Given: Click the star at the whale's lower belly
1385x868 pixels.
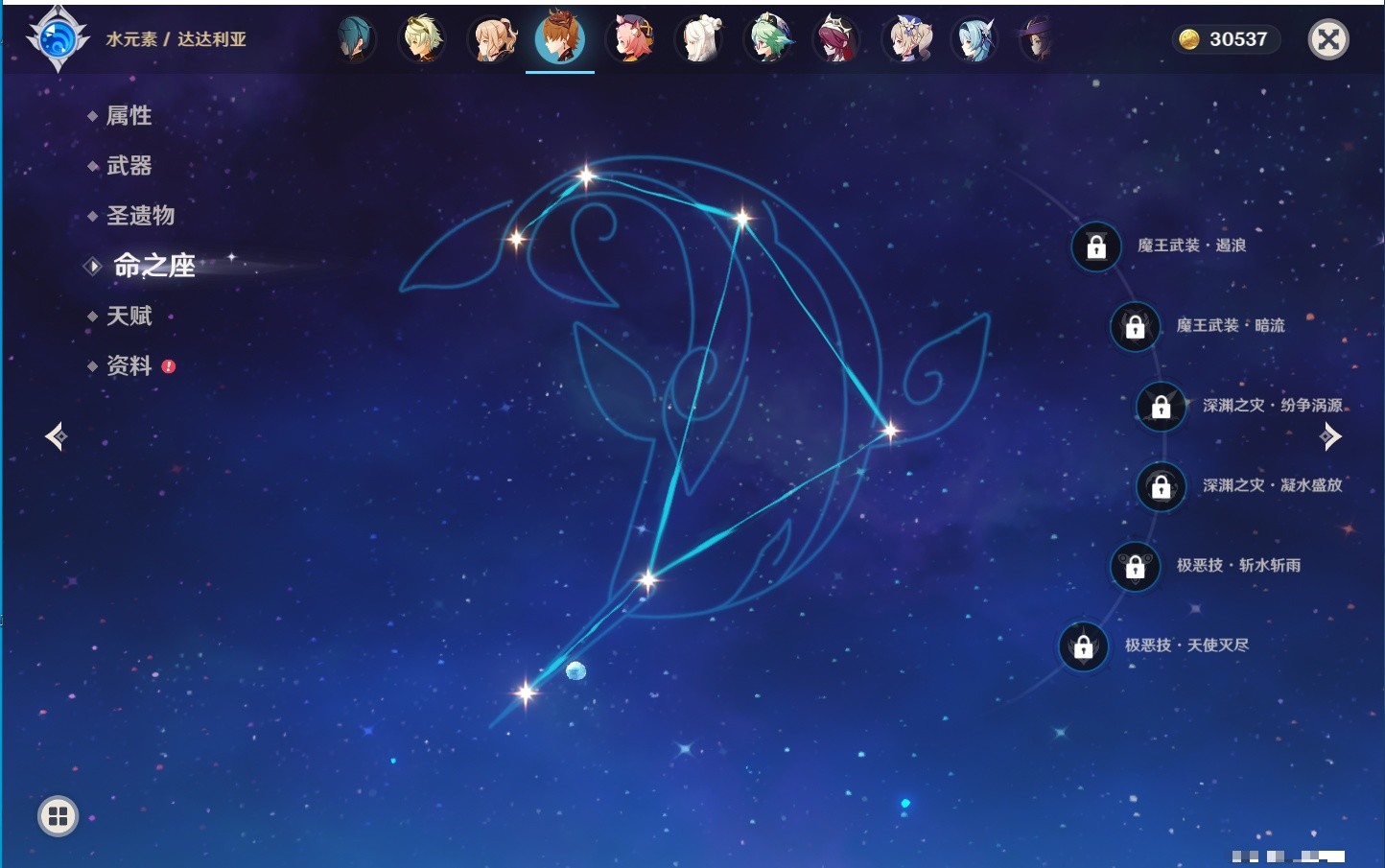Looking at the screenshot, I should coord(648,579).
